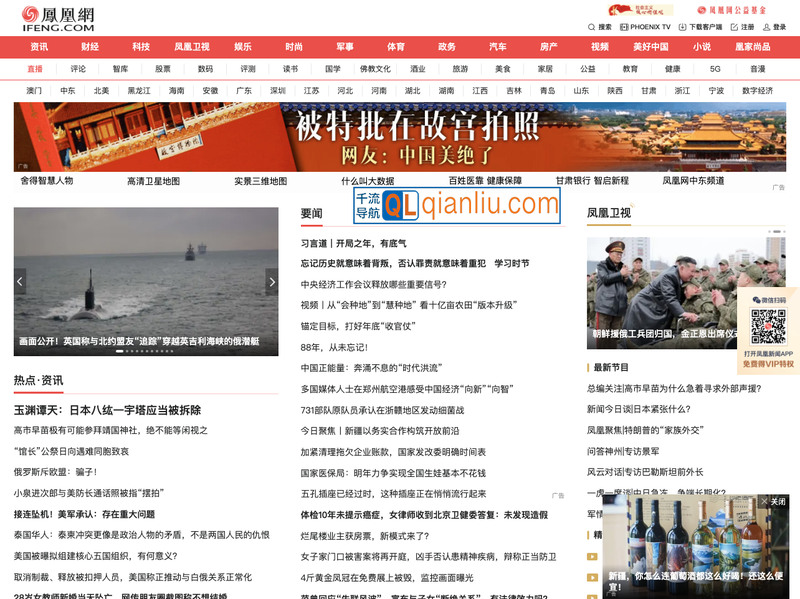800x599 pixels.
Task: Open the 军事 tab in red navigation bar
Action: (x=345, y=47)
